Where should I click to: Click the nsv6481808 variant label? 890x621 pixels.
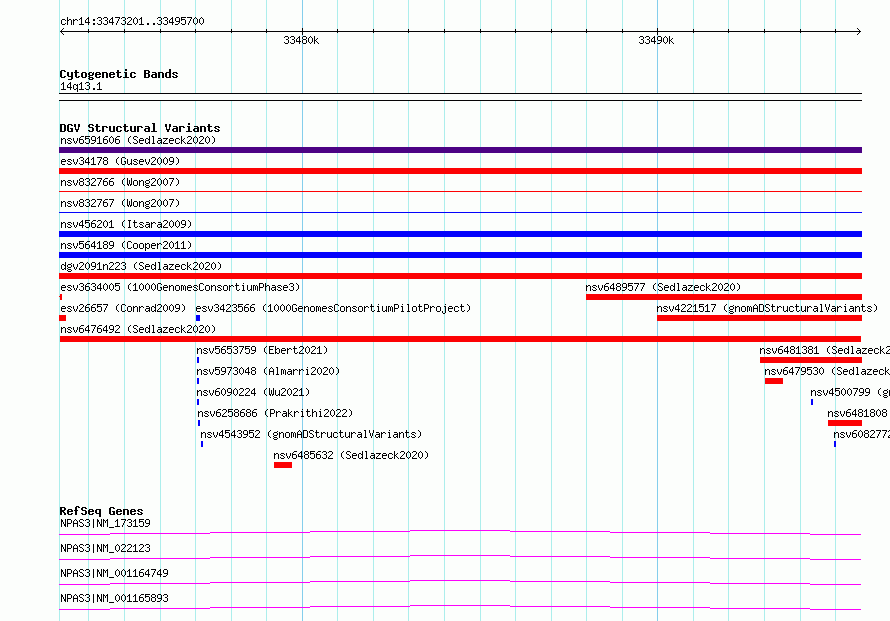857,413
